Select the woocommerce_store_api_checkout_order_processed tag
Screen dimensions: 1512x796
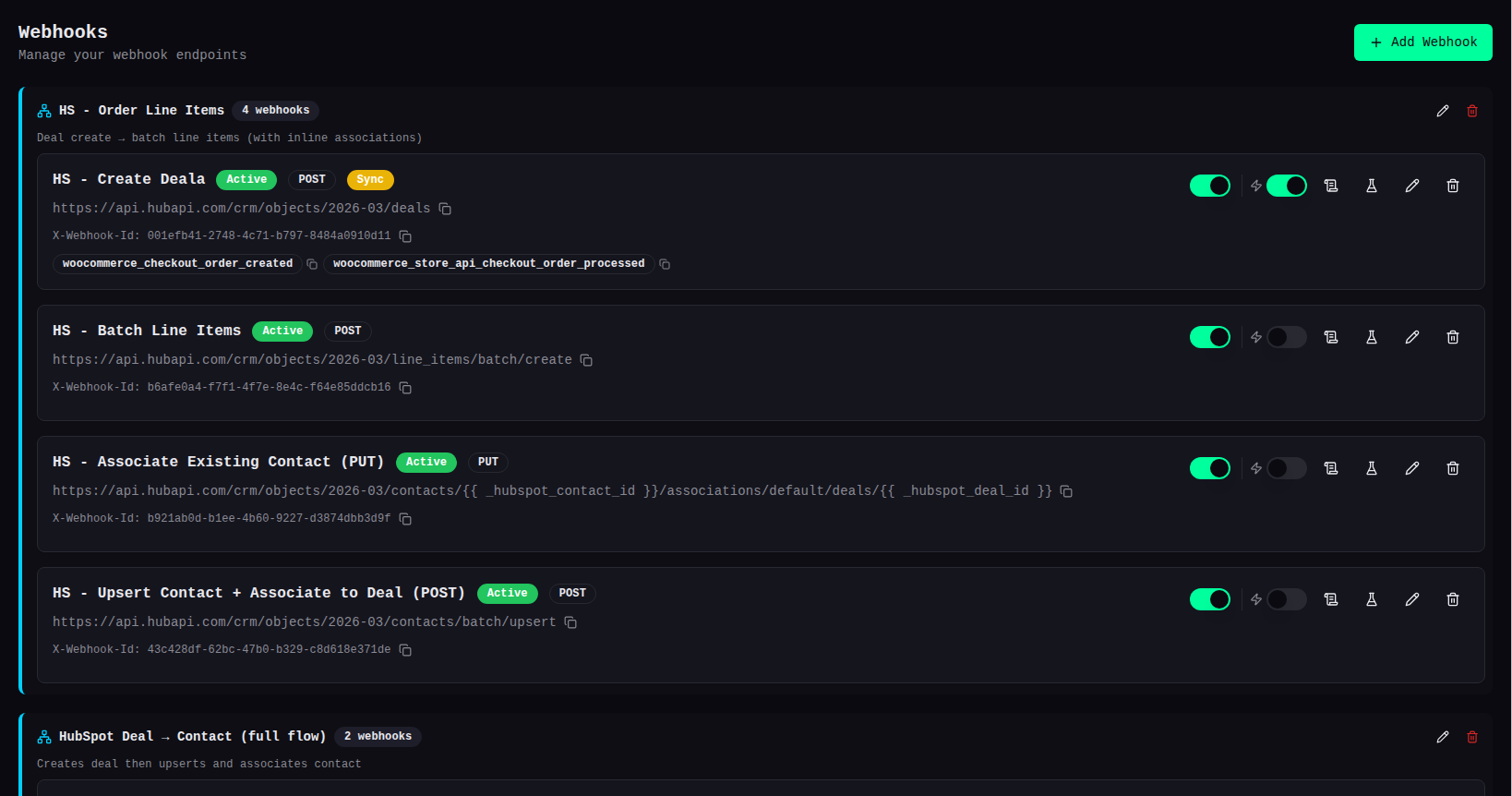489,264
